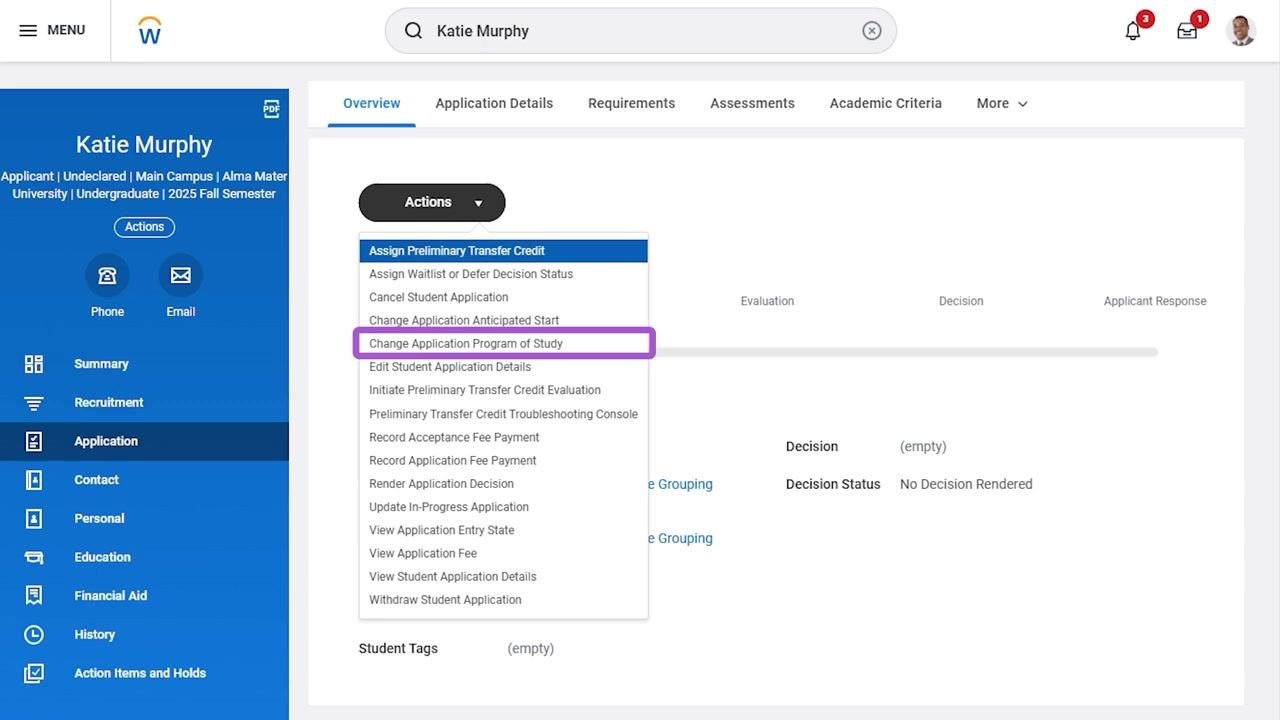This screenshot has height=720, width=1280.
Task: Open Recruitment in the sidebar
Action: pyautogui.click(x=144, y=403)
